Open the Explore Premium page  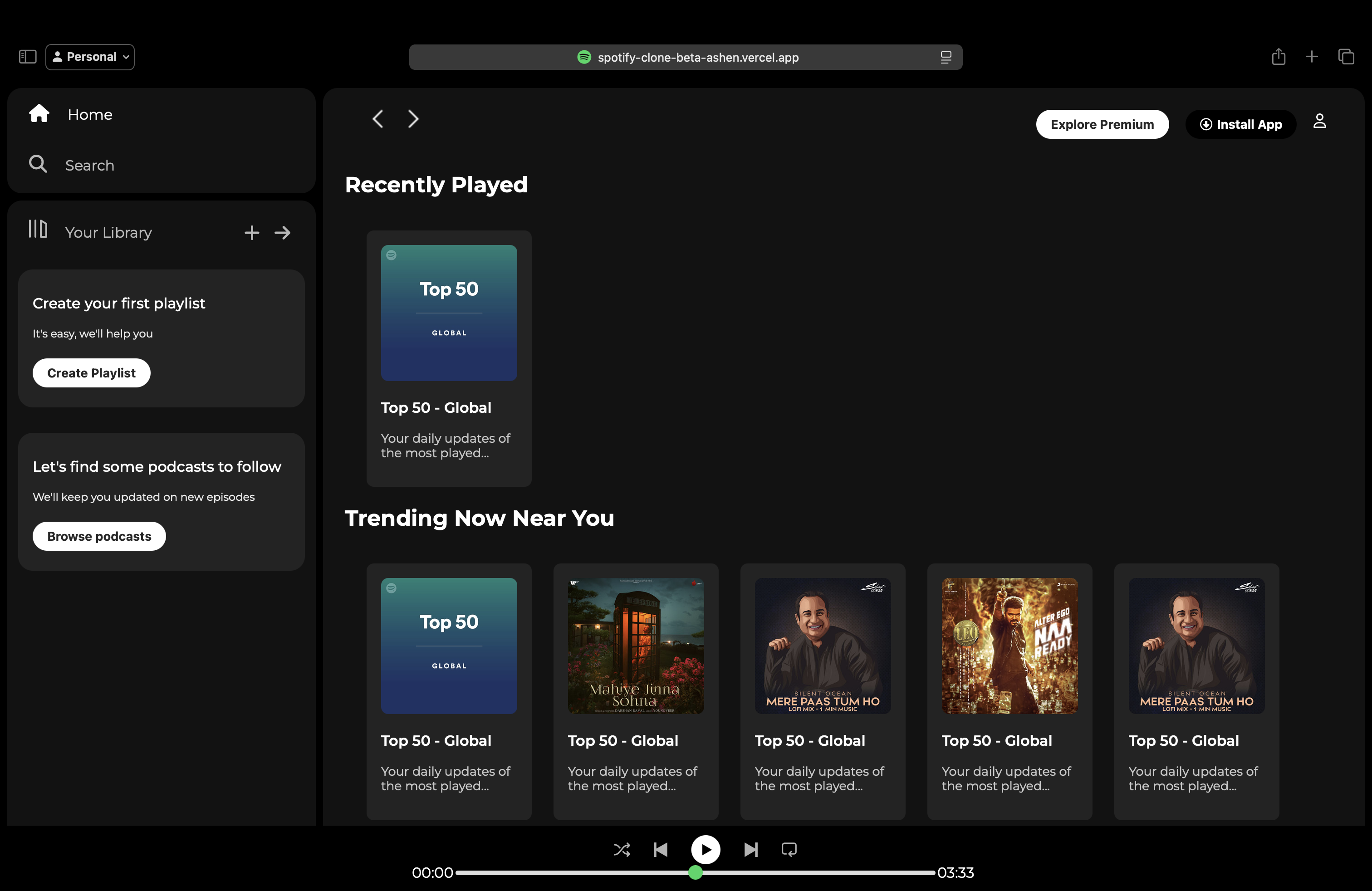[1102, 124]
